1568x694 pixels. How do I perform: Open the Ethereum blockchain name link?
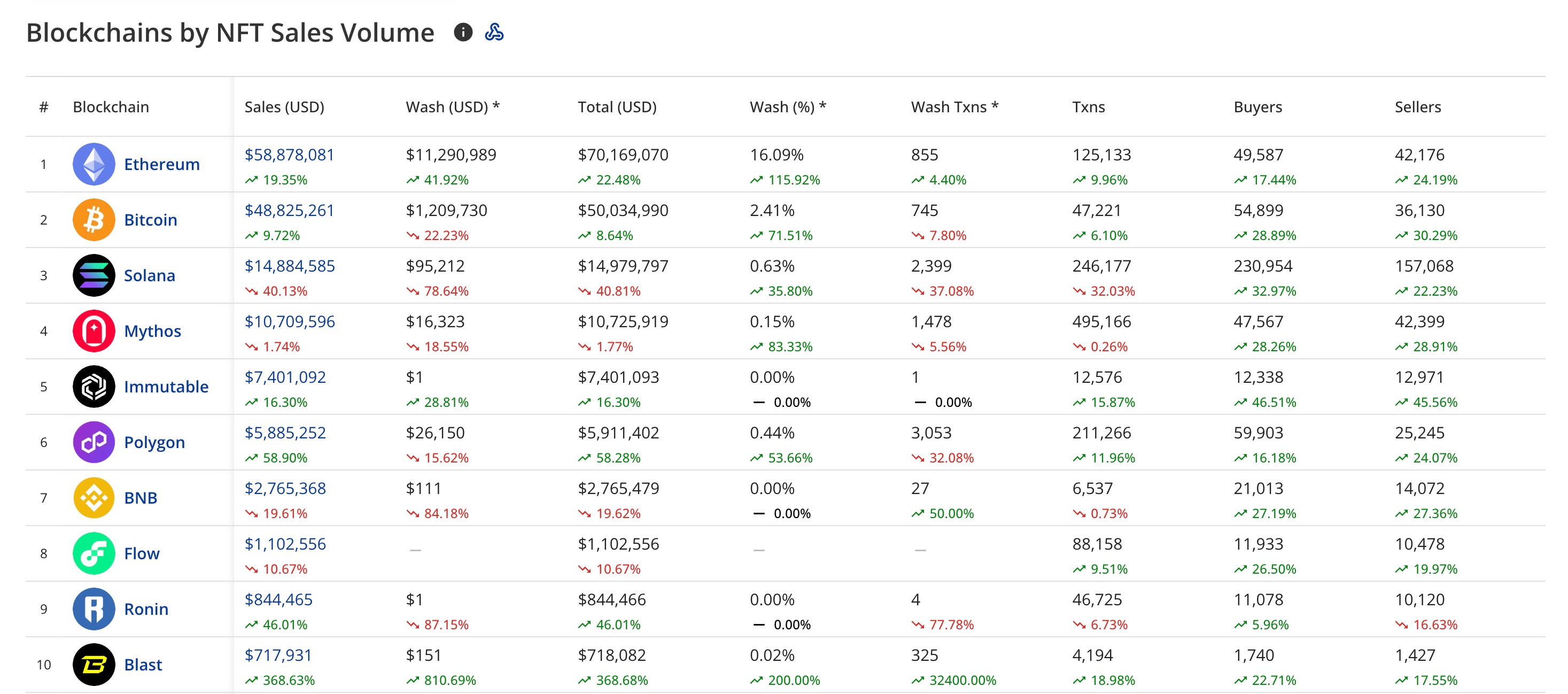161,164
